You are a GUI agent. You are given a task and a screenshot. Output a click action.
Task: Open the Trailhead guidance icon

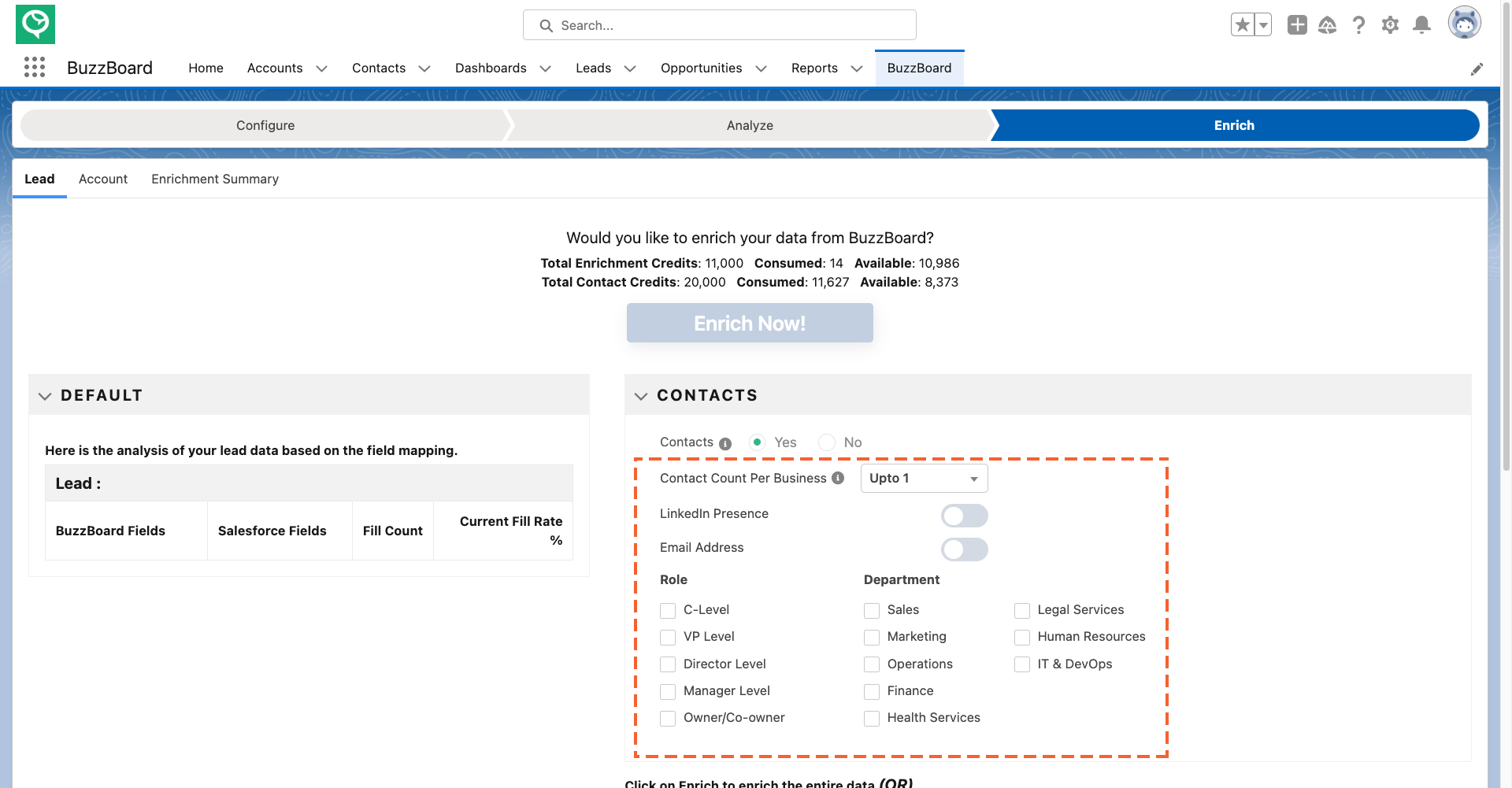click(x=1328, y=25)
